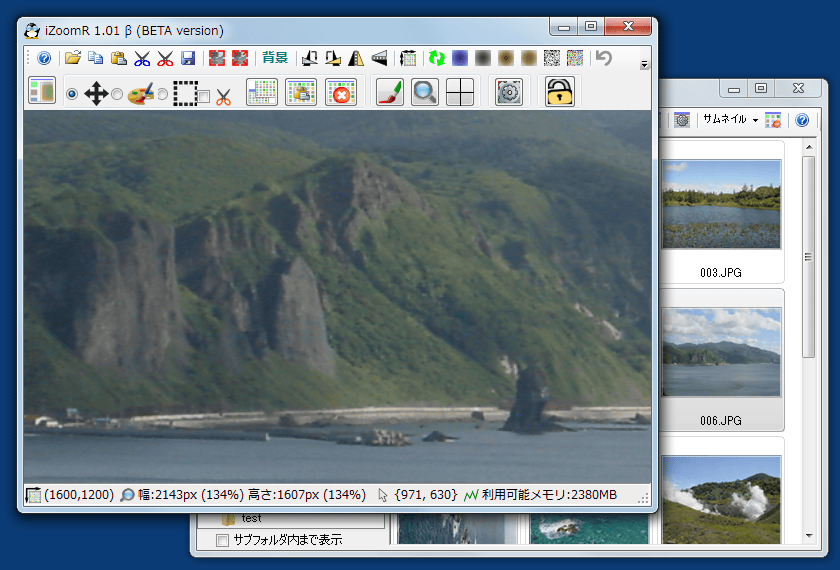Apply the dark gray blur filter icon
This screenshot has height=570, width=840.
click(x=483, y=58)
